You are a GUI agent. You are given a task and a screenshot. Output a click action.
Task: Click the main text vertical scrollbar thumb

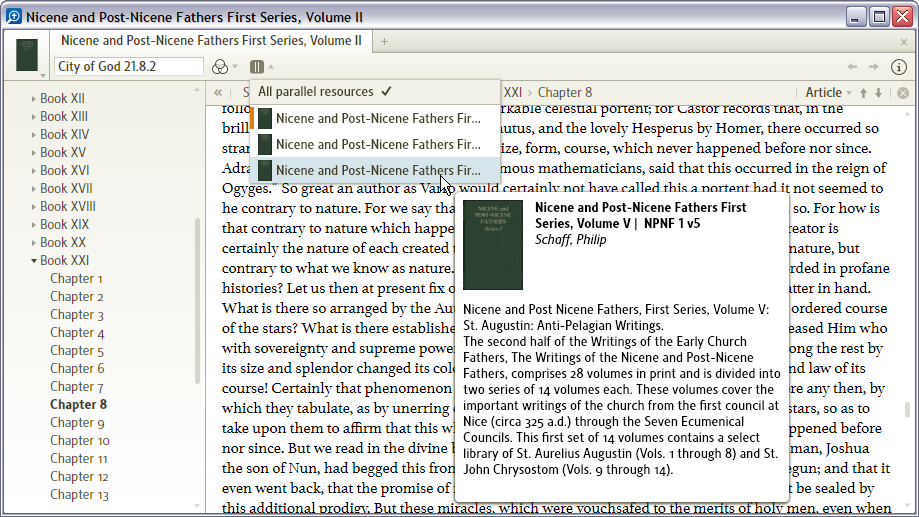(x=907, y=410)
